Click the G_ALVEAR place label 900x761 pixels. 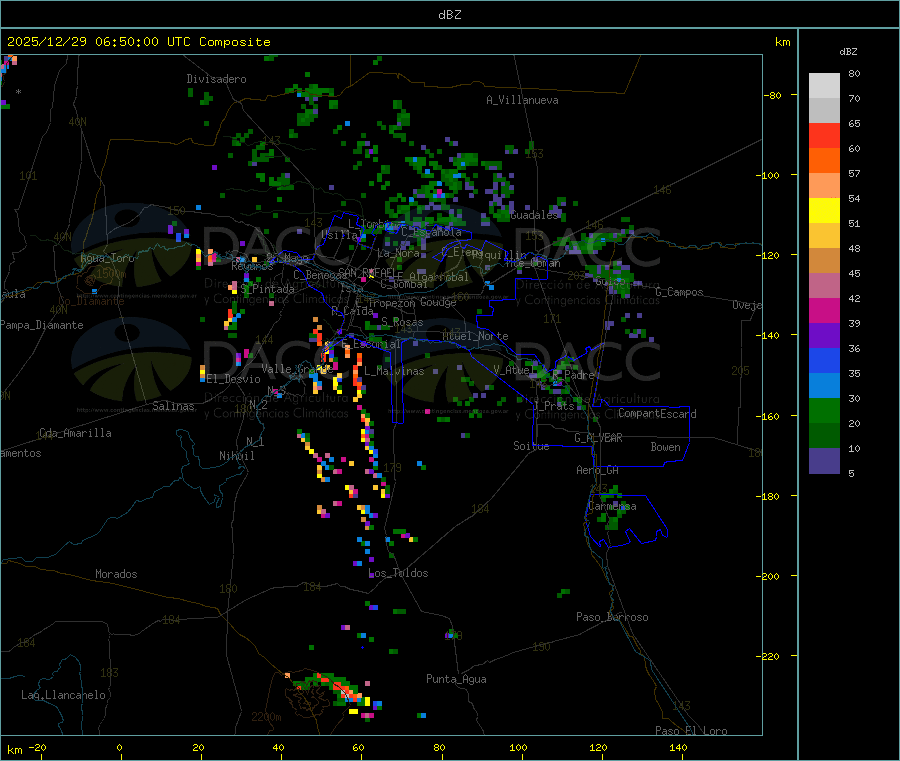598,438
